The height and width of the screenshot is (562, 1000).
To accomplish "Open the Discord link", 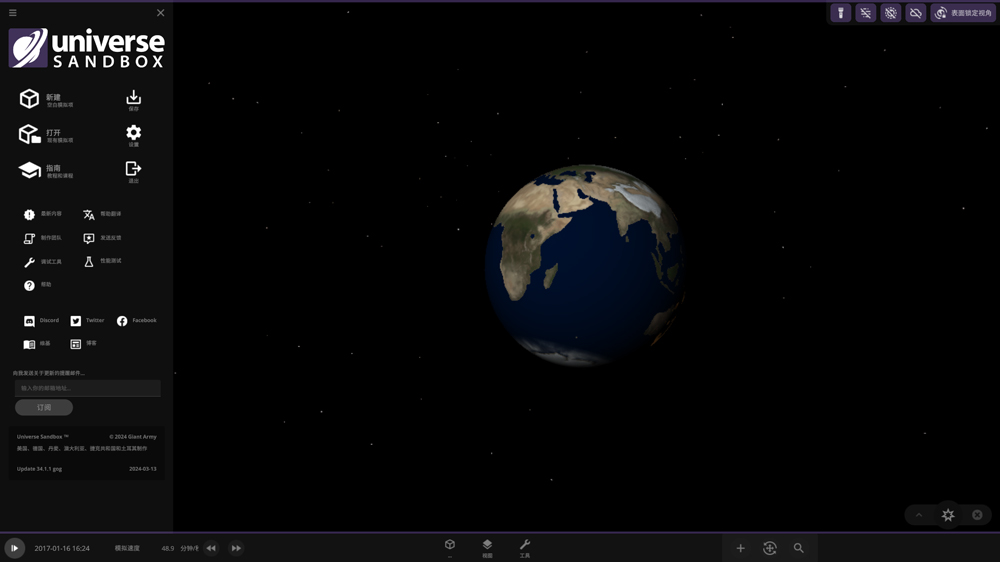I will [41, 321].
